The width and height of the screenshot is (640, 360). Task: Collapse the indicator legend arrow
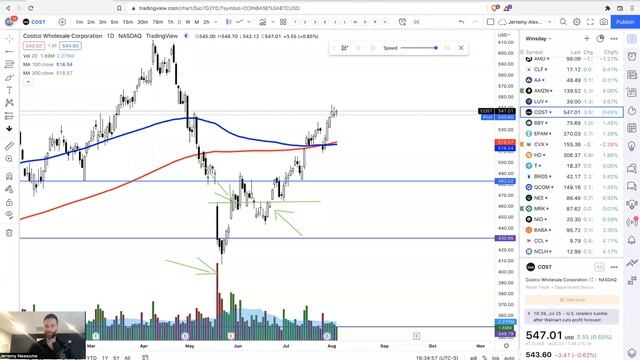[x=28, y=82]
